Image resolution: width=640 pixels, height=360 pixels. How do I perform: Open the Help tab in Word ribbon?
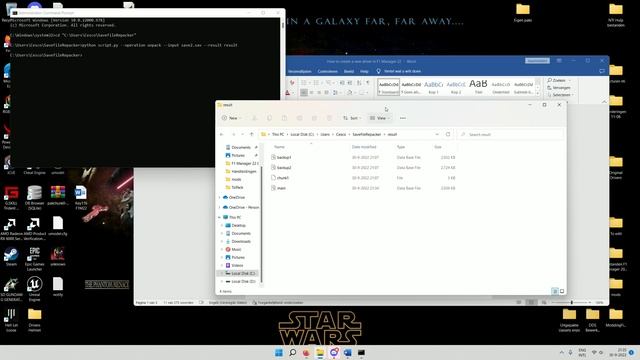tap(364, 71)
